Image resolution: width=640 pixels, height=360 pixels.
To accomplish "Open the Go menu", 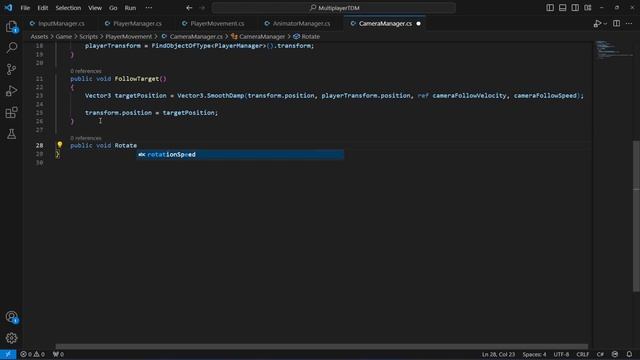I will (x=113, y=8).
